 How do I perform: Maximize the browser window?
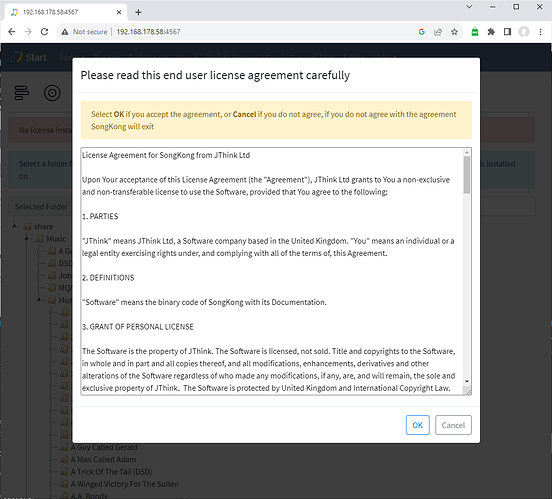[x=516, y=7]
